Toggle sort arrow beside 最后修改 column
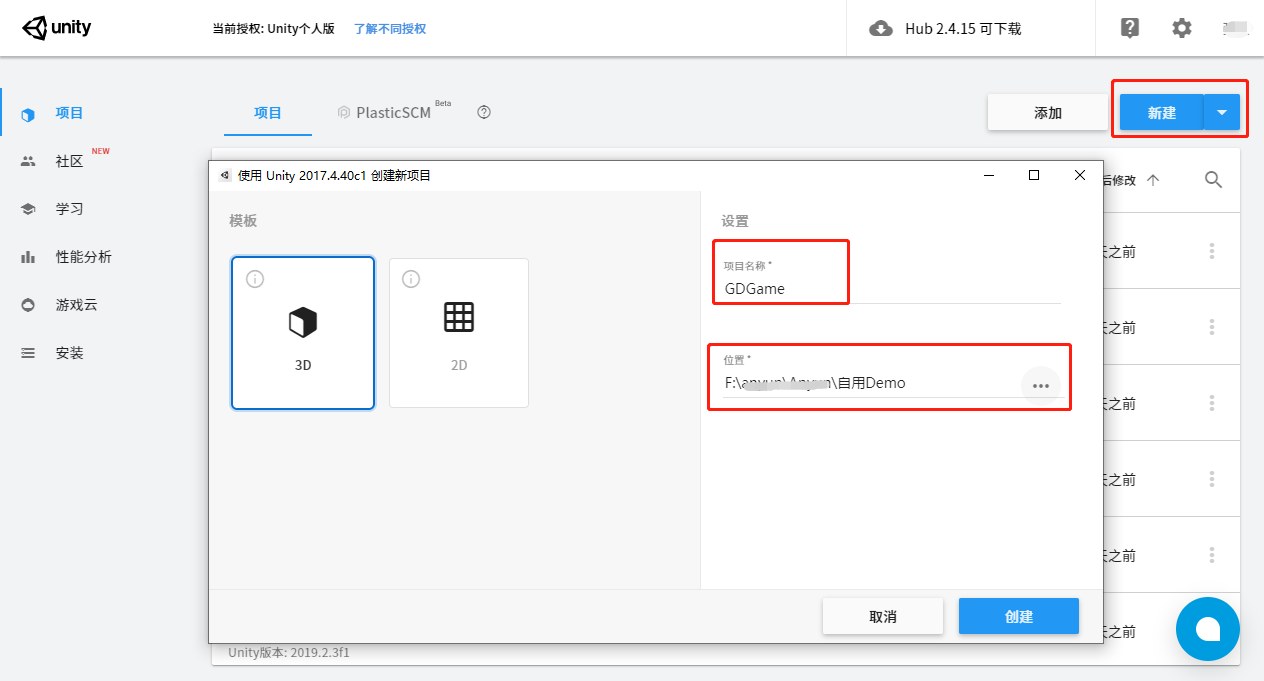The height and width of the screenshot is (681, 1264). coord(1153,180)
